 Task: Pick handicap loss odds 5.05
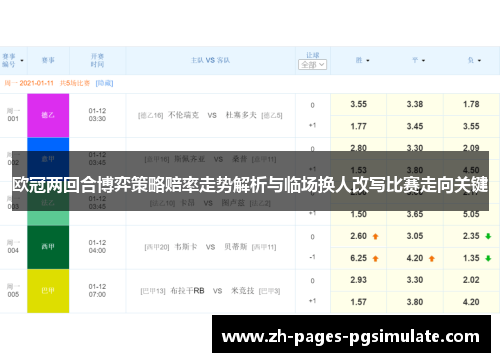pos(471,214)
